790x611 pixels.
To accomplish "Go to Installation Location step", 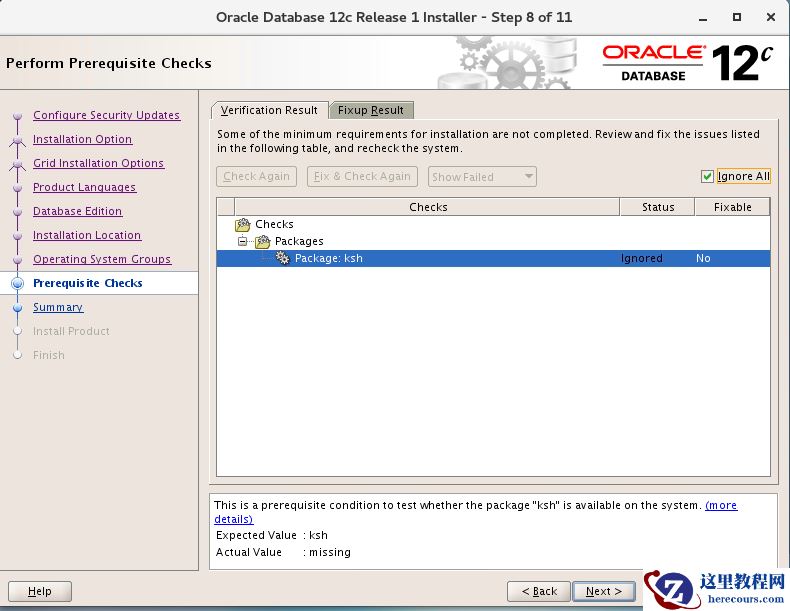I will coord(87,235).
